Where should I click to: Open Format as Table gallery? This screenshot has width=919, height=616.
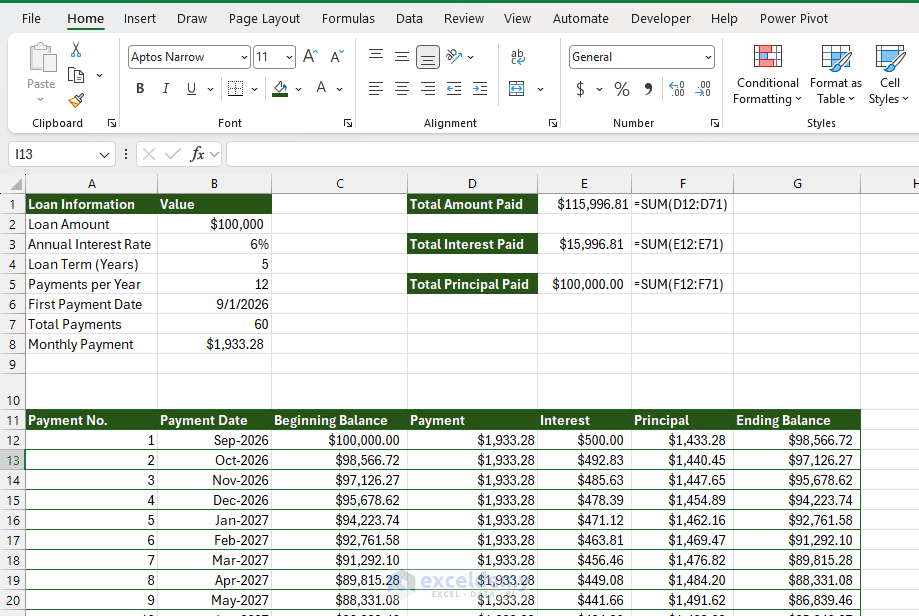click(x=836, y=74)
